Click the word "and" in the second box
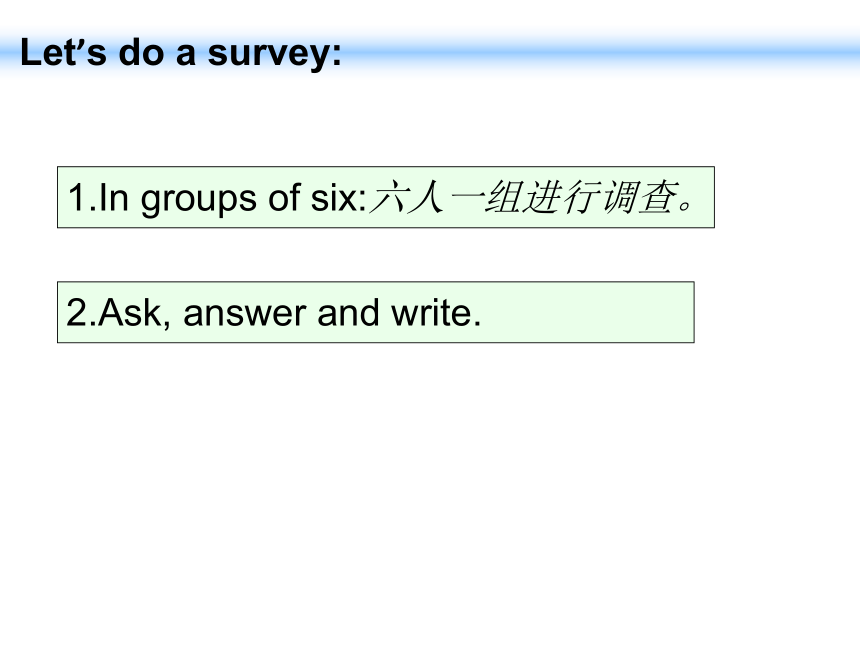Image resolution: width=860 pixels, height=645 pixels. (348, 313)
